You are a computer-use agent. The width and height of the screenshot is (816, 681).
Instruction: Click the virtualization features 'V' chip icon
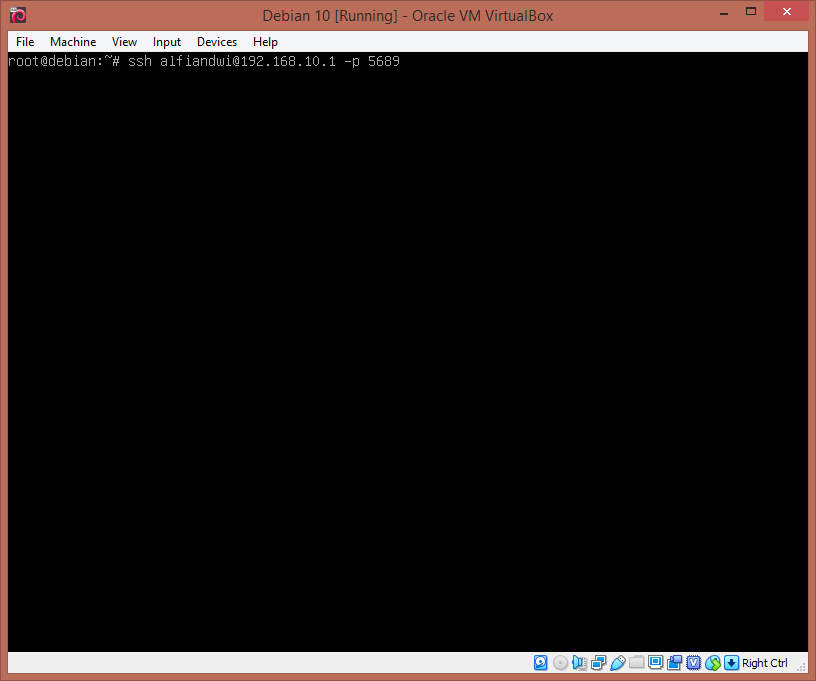pos(693,663)
